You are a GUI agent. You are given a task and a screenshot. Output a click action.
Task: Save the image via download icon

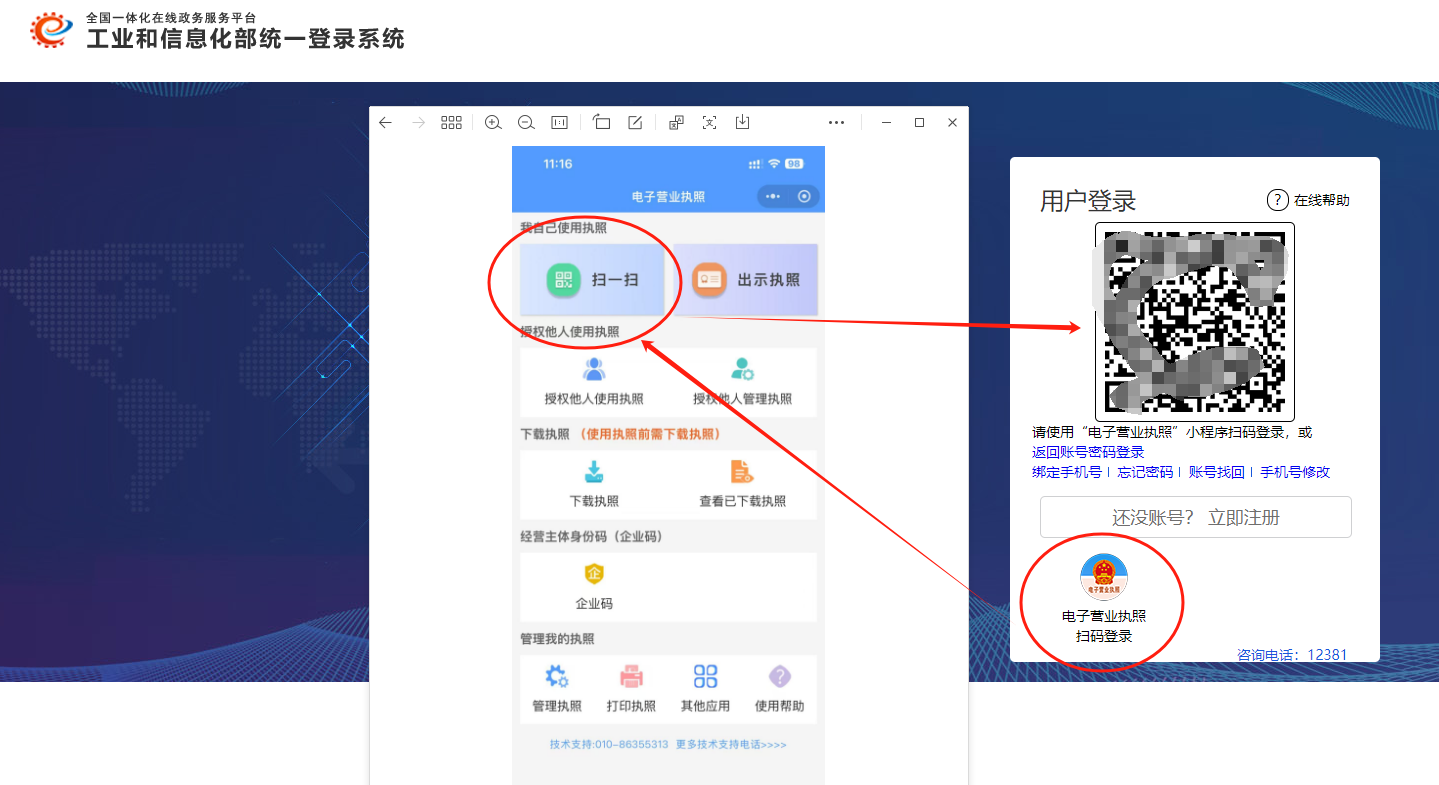[x=742, y=122]
